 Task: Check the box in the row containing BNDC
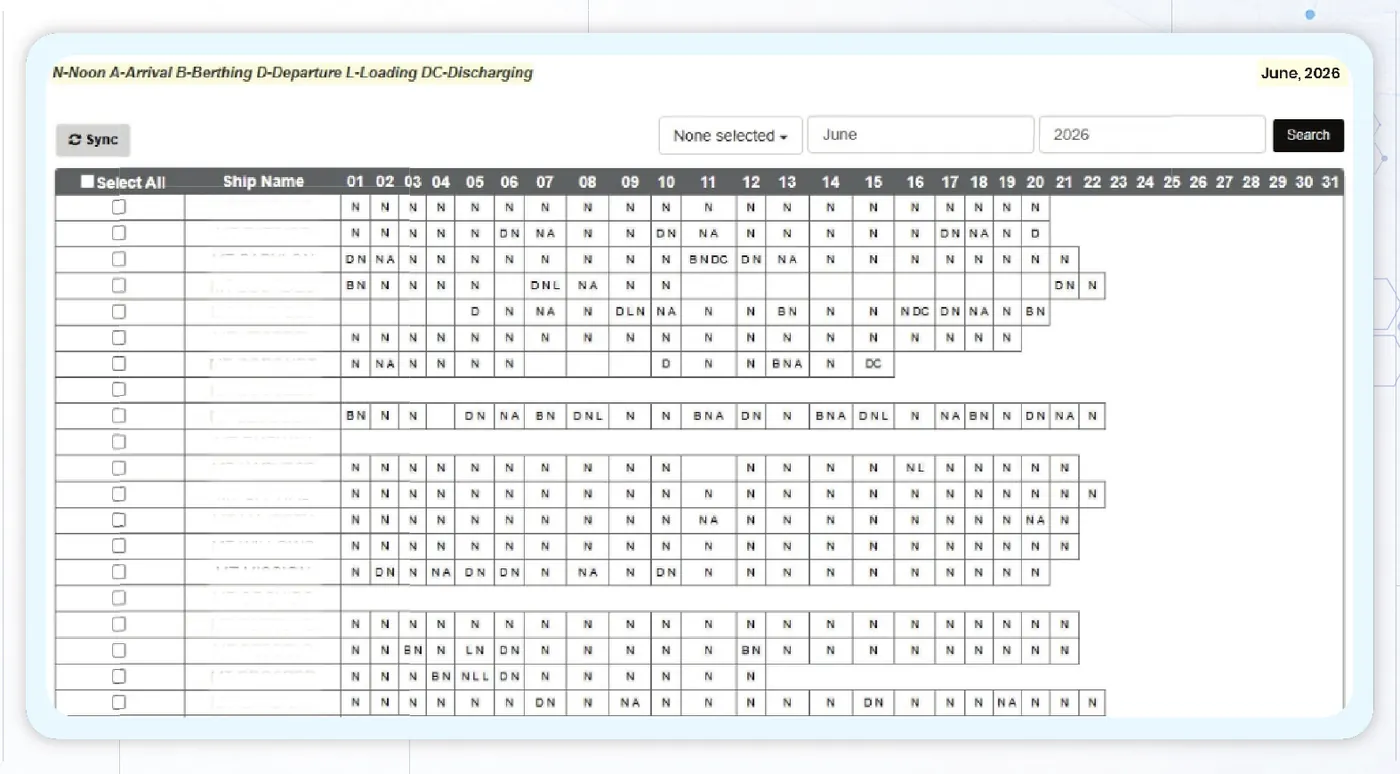(119, 259)
